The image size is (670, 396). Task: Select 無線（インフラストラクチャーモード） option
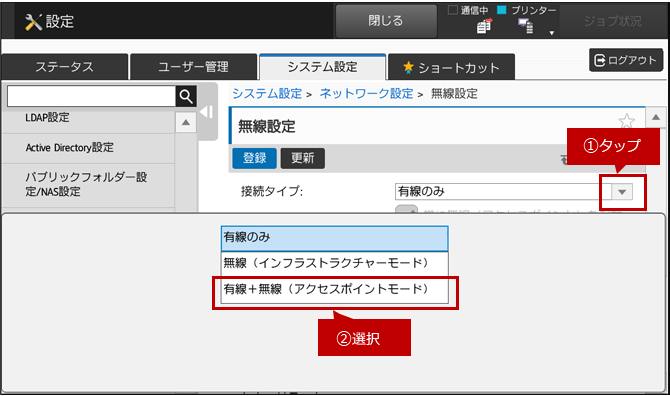tap(335, 264)
